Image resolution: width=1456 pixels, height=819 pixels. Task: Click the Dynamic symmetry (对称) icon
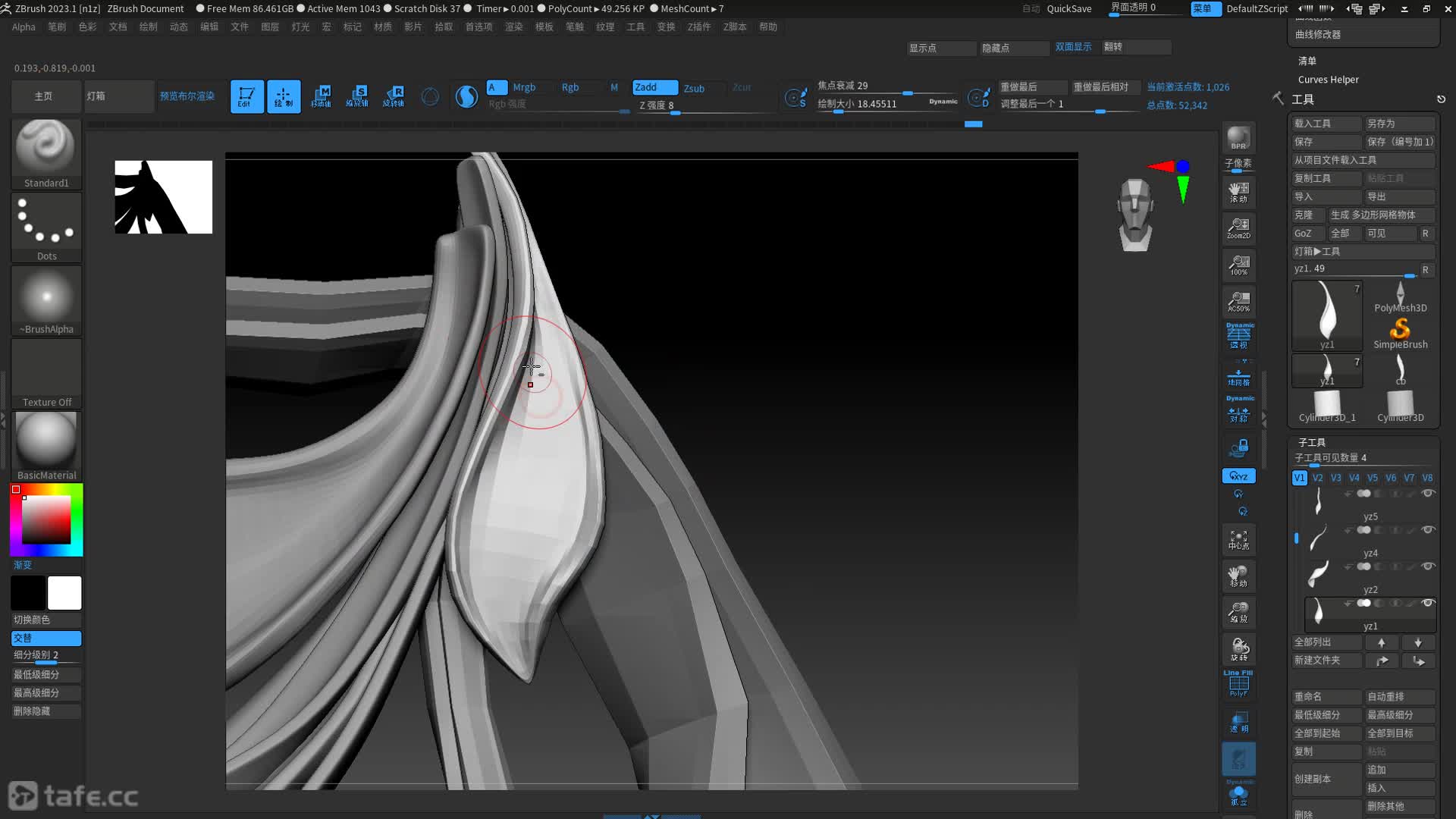pyautogui.click(x=1238, y=410)
